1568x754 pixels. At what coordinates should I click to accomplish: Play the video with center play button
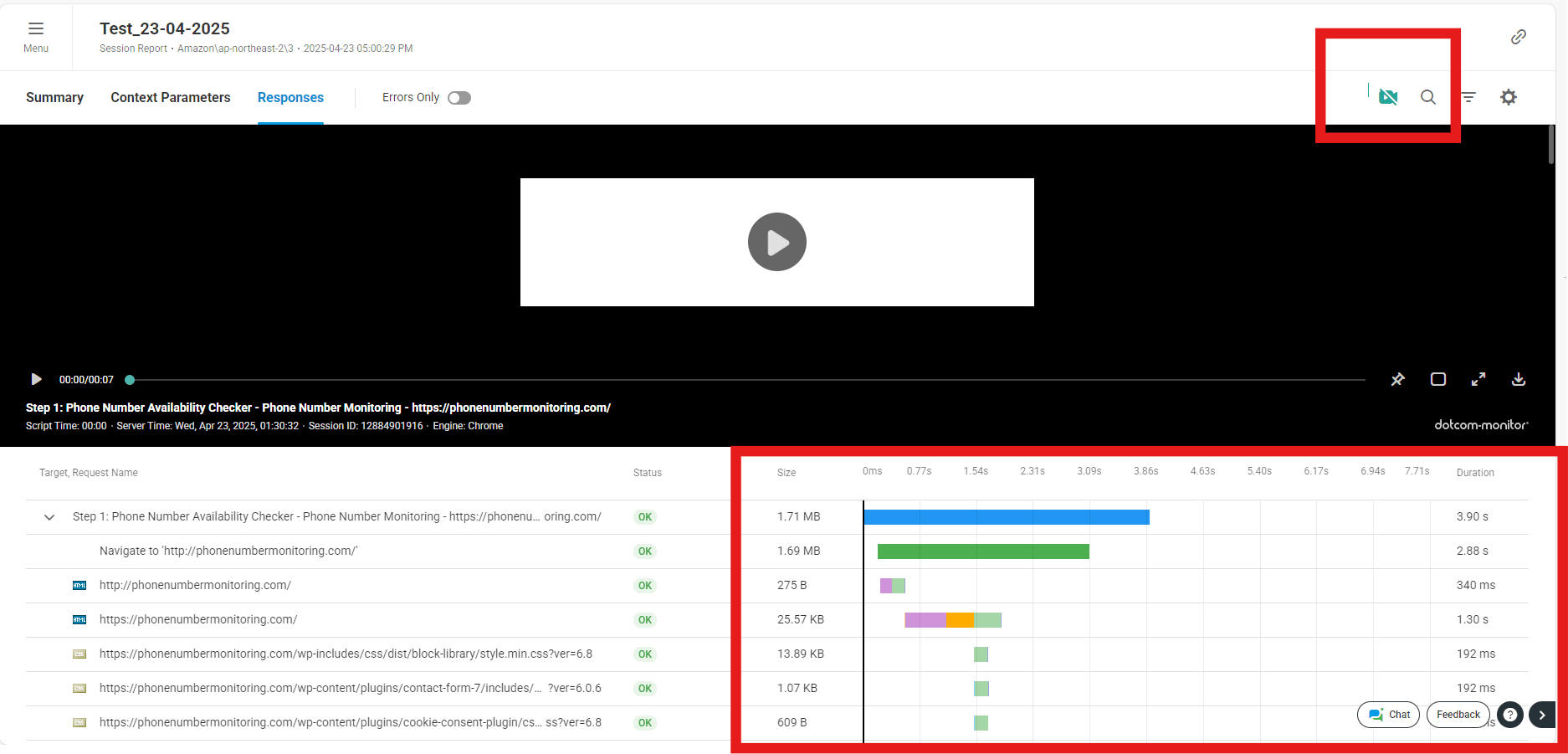777,242
